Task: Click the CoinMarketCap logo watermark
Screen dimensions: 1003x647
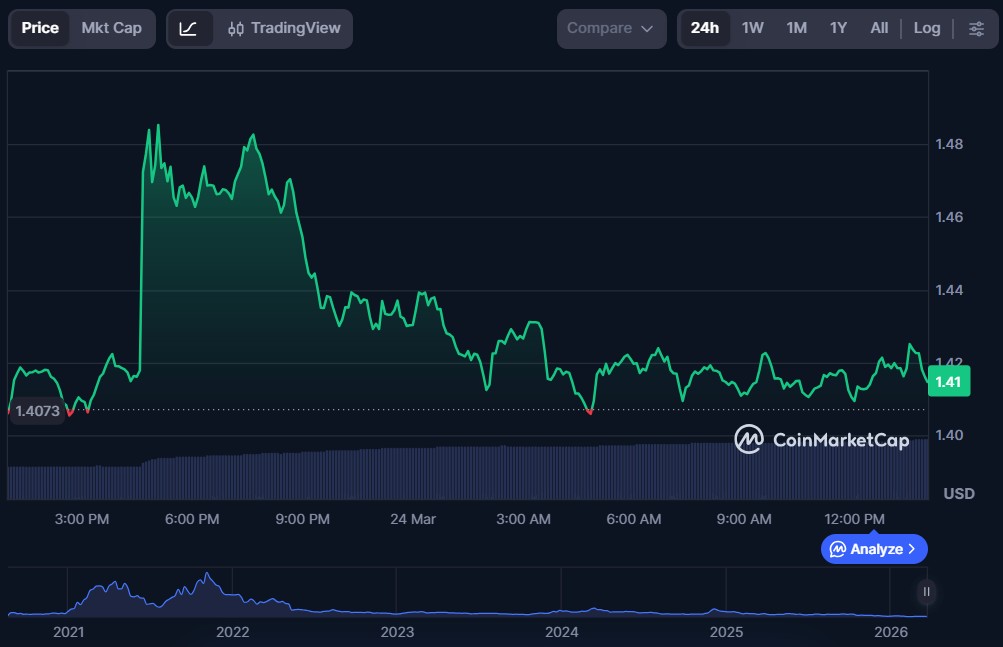Action: 821,439
